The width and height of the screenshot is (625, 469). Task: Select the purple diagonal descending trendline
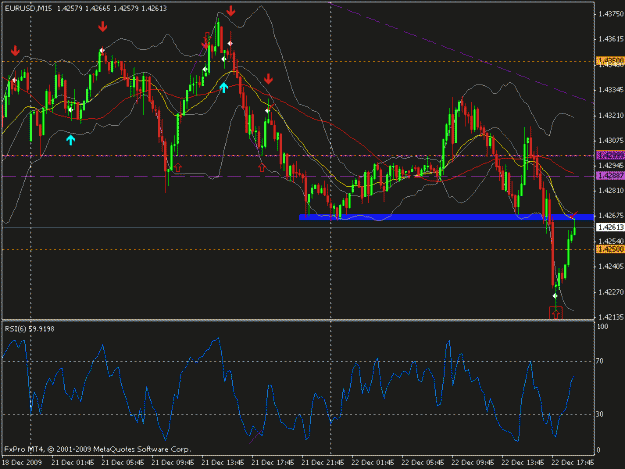tap(462, 53)
